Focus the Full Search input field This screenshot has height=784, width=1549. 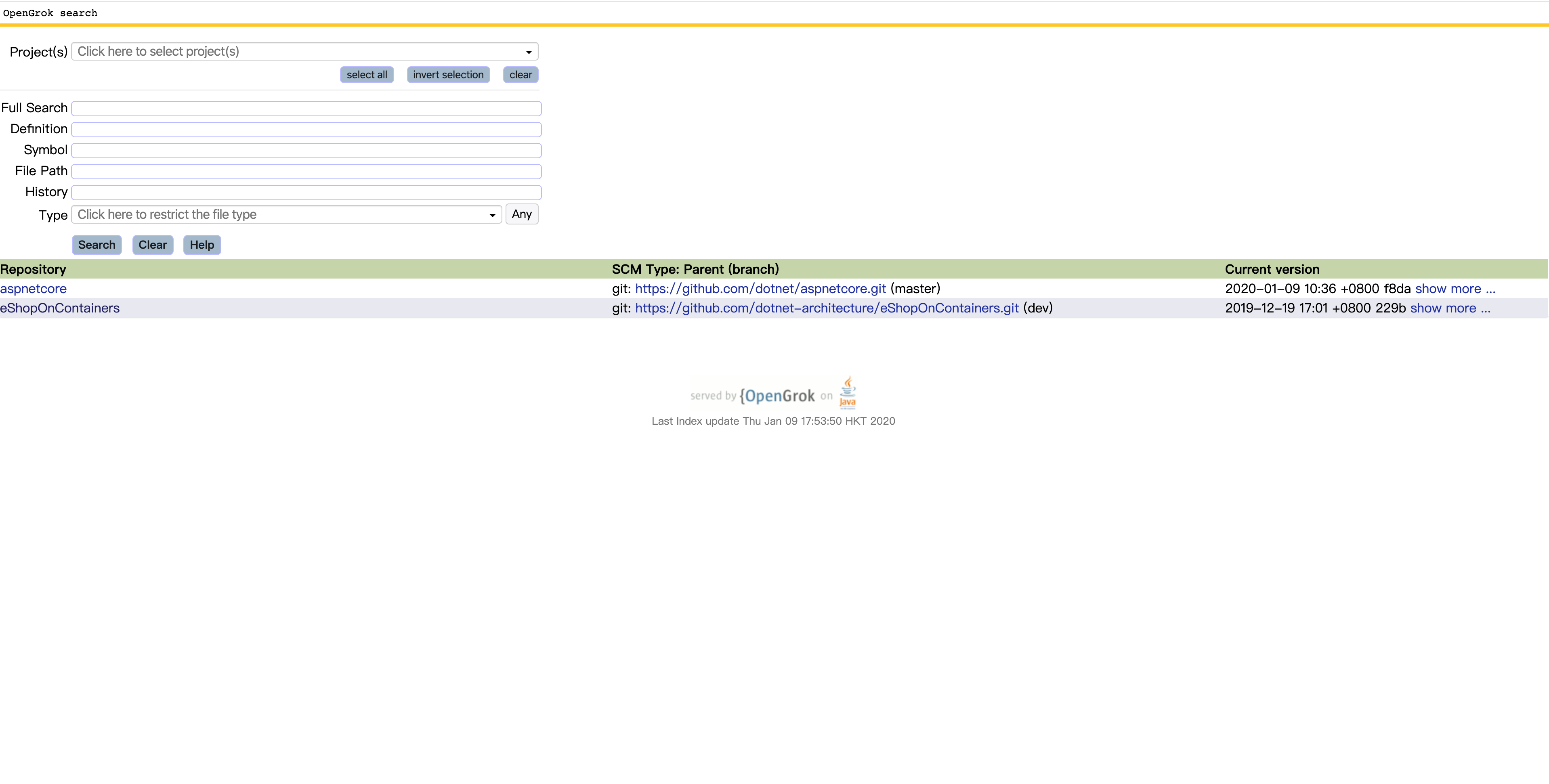(x=306, y=108)
